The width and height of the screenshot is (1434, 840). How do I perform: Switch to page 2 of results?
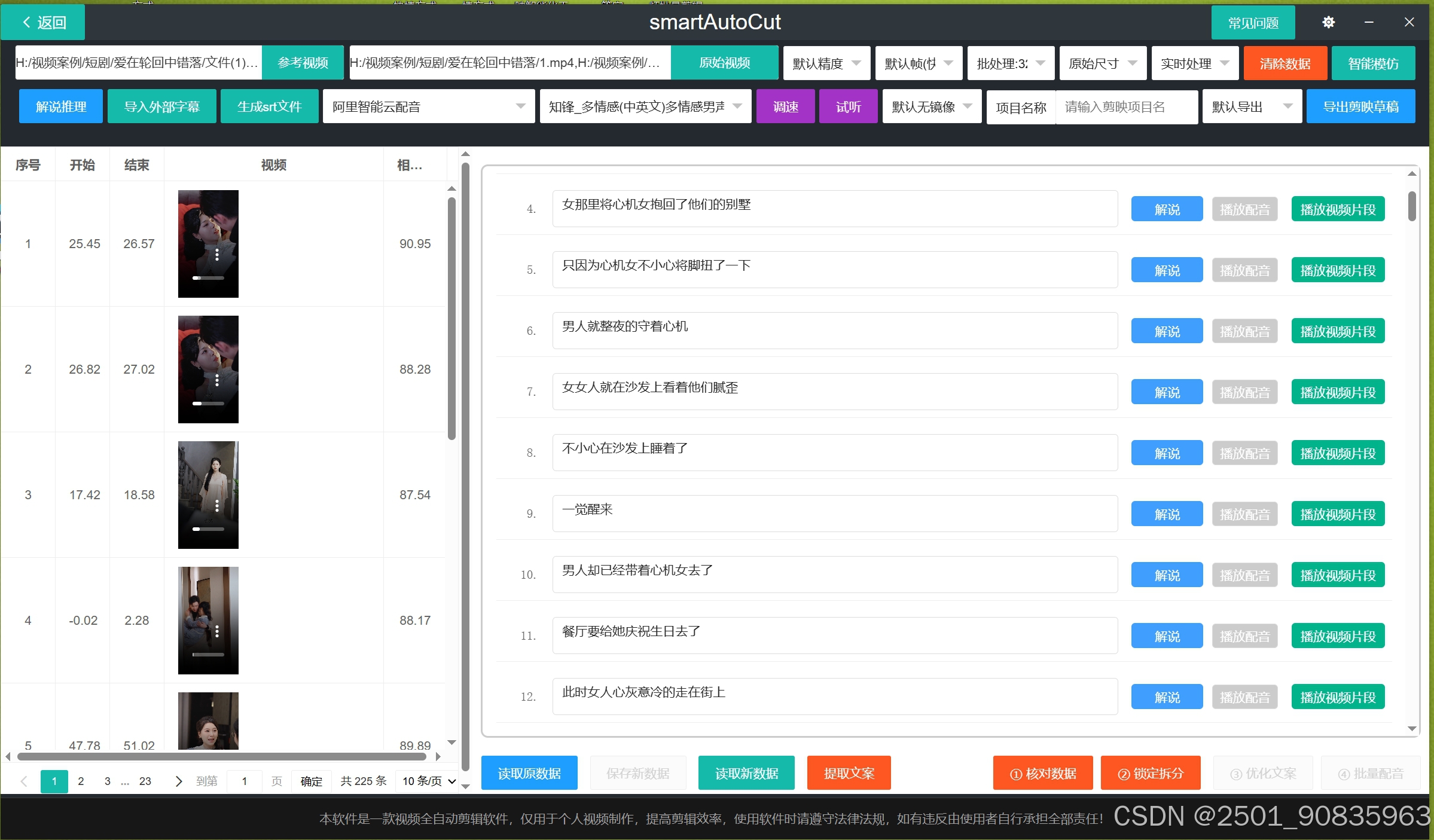[81, 781]
